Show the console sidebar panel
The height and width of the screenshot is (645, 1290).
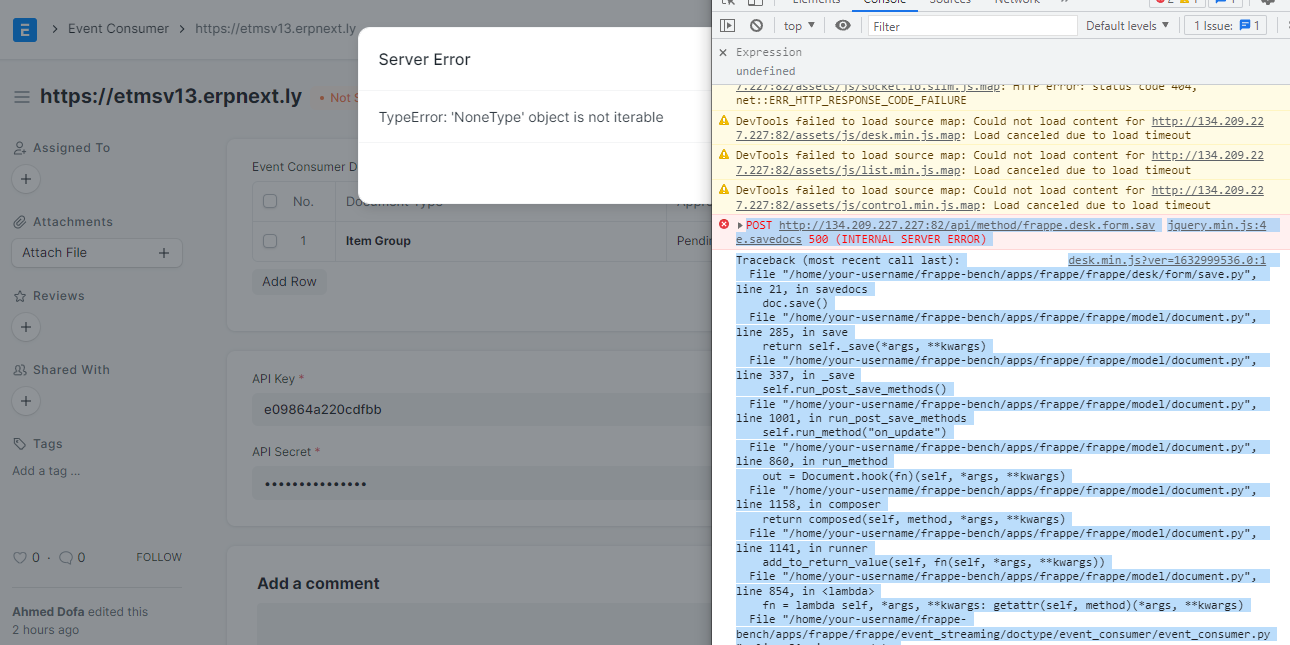(x=729, y=25)
